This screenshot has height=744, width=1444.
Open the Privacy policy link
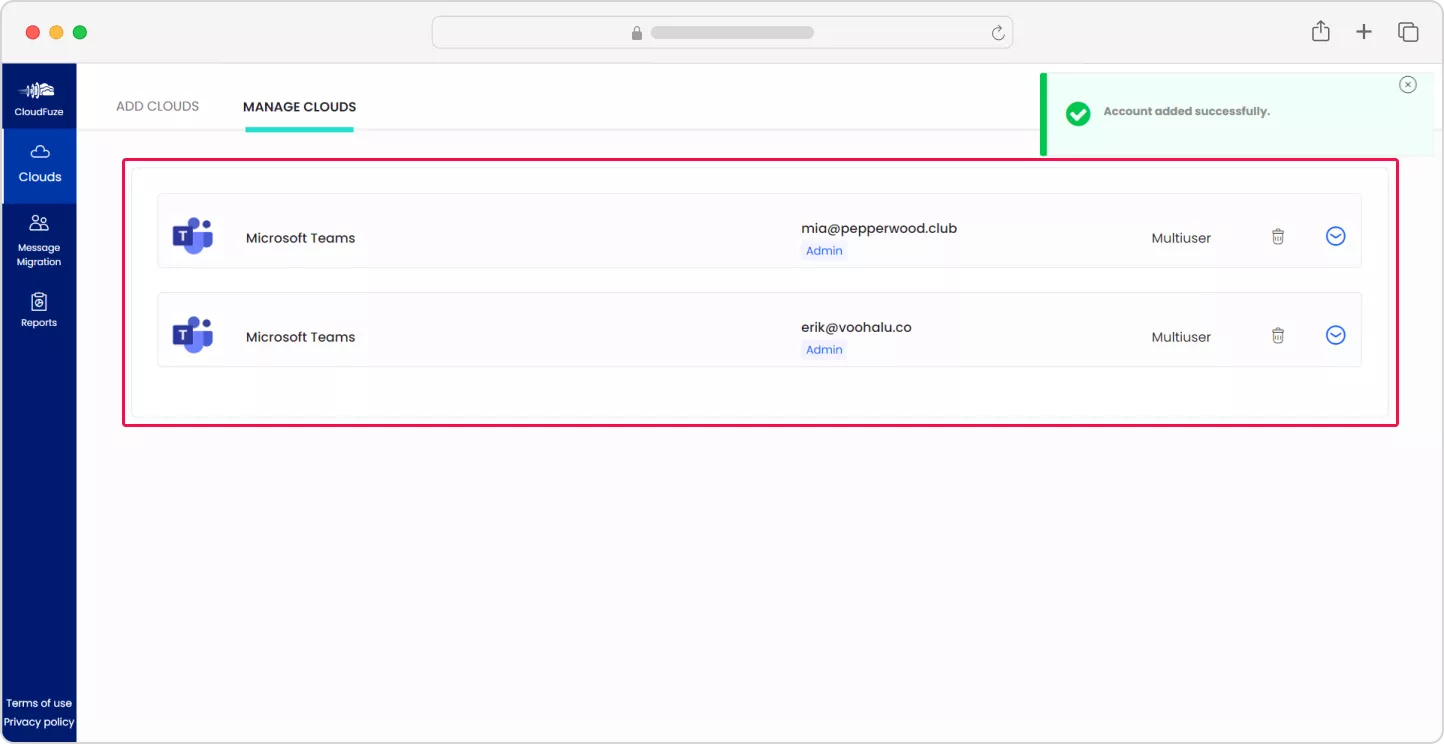[39, 722]
